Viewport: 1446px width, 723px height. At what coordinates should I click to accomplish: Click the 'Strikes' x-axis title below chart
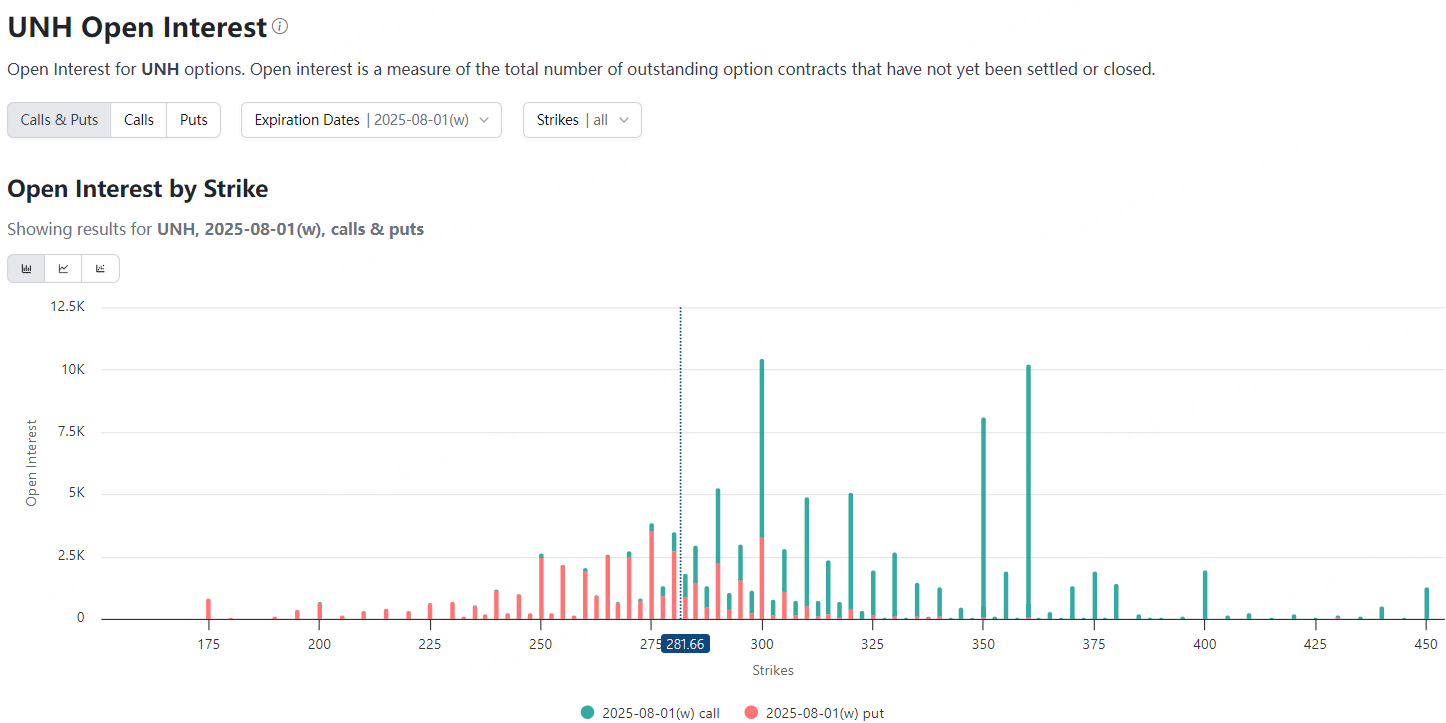pos(773,669)
